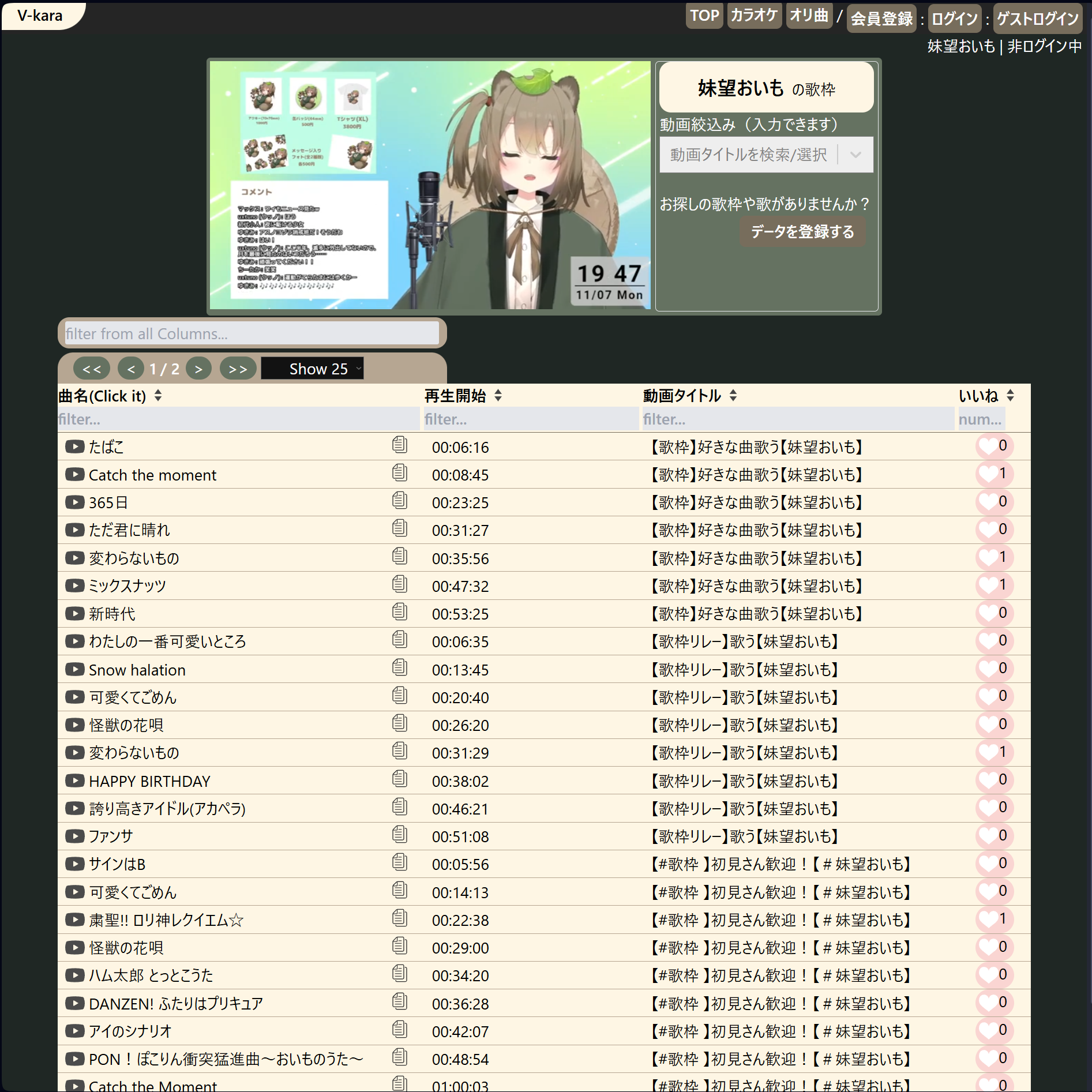Sort by 再生開始 column
Viewport: 1092px width, 1092px height.
[463, 396]
